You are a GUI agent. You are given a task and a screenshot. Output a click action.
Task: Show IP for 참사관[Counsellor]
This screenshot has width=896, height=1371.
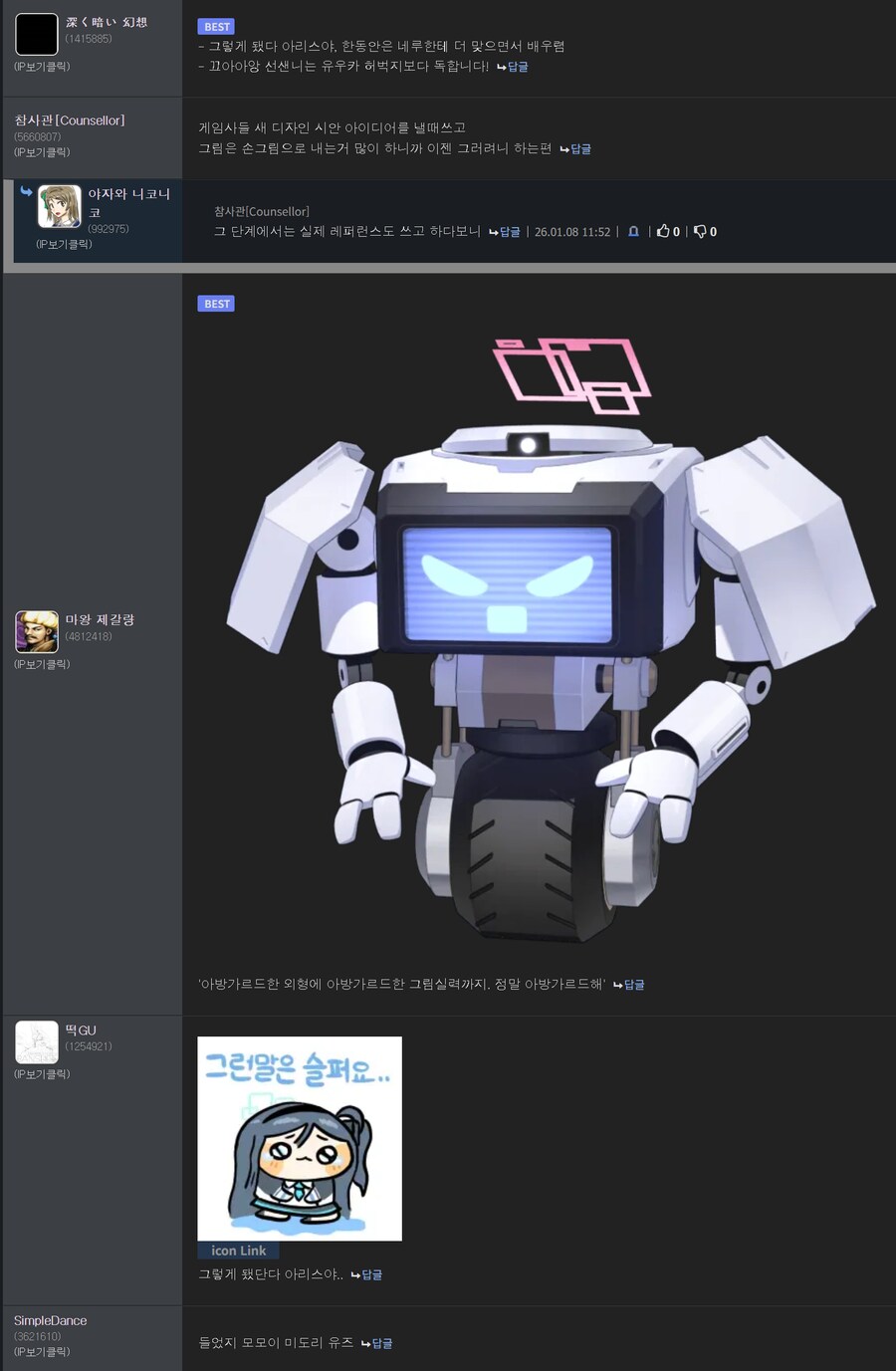pos(42,152)
